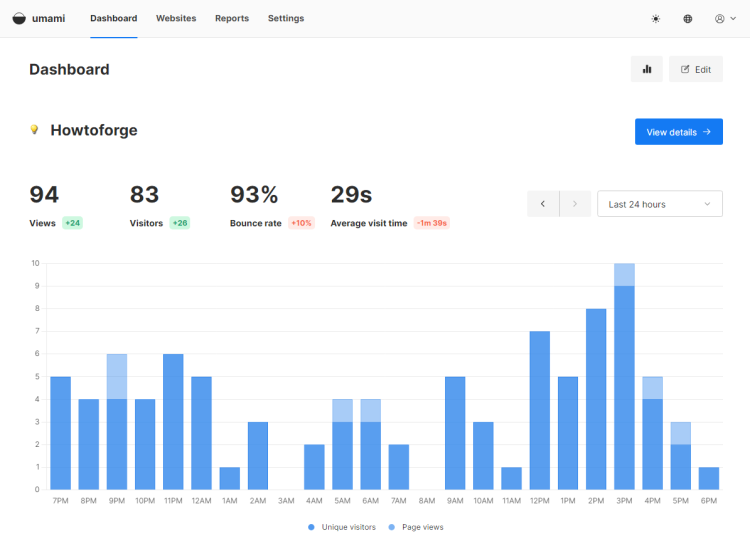This screenshot has height=546, width=750.
Task: Click the +10% bounce rate badge
Action: [301, 223]
